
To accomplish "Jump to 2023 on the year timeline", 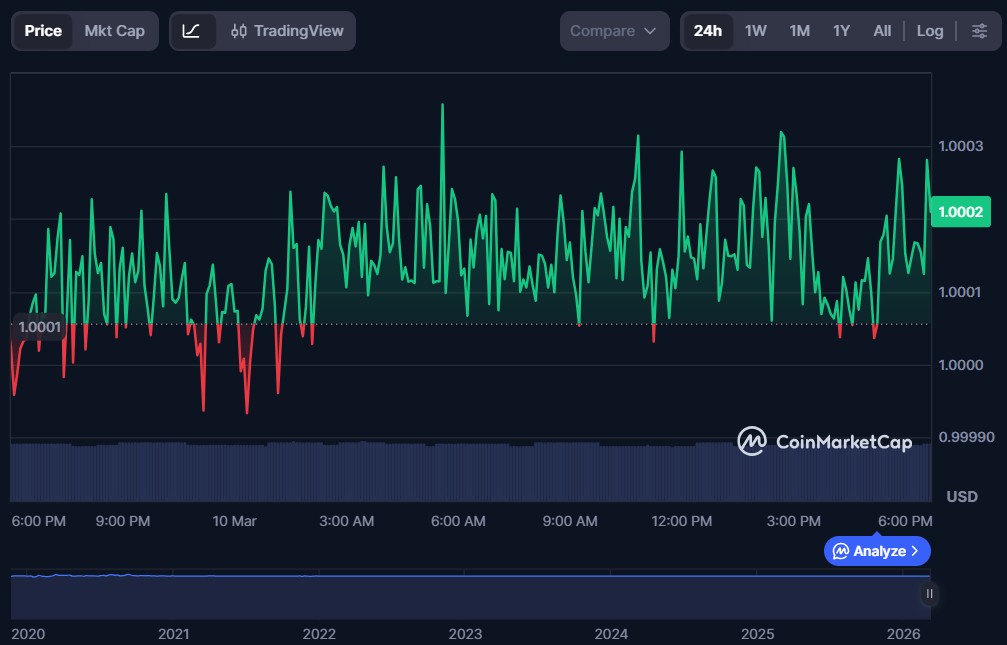I will tap(465, 634).
